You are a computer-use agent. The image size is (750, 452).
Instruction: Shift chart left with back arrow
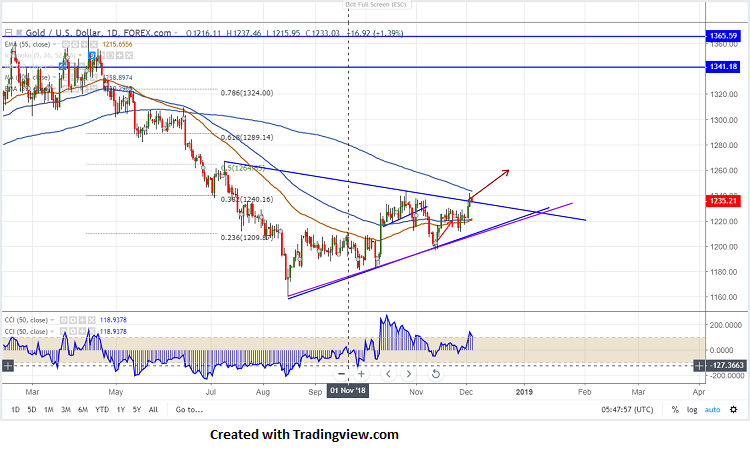tap(388, 374)
